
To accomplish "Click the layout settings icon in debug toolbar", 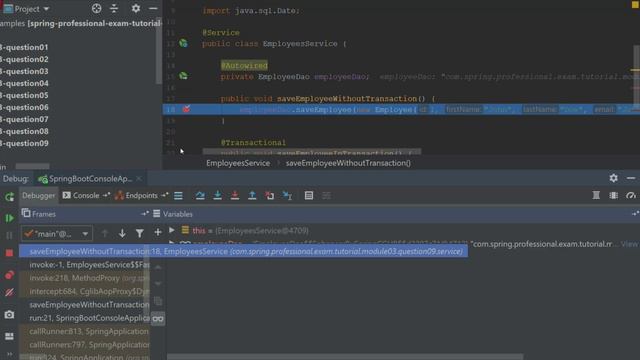I will [x=613, y=196].
